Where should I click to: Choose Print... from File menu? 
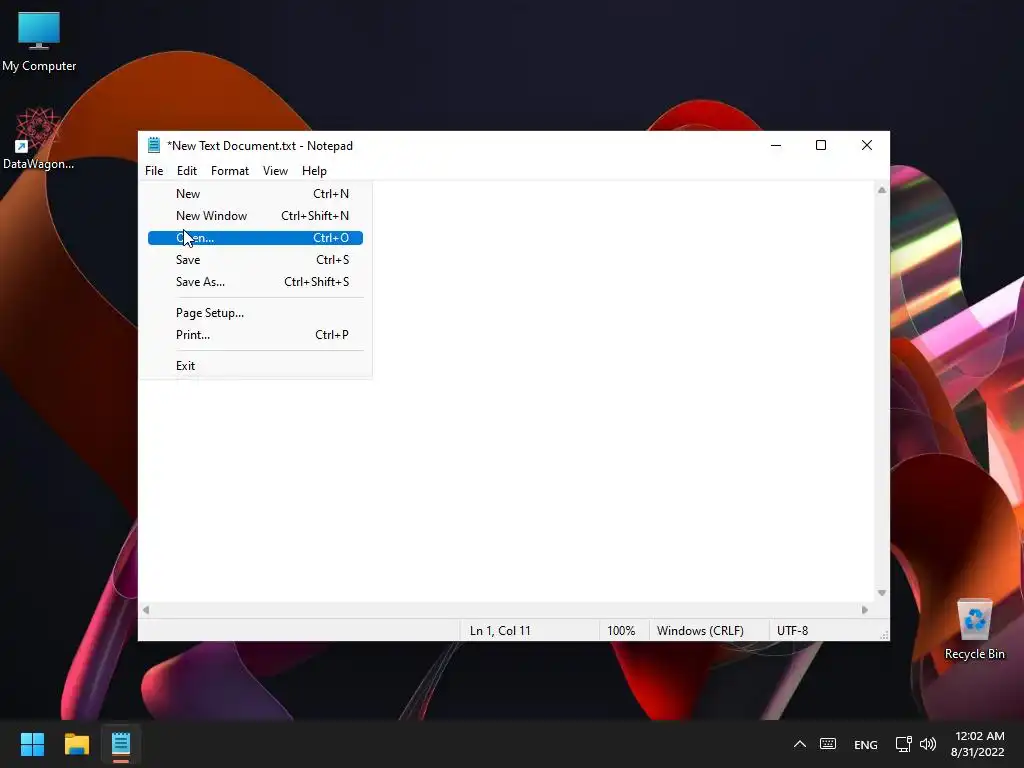click(x=255, y=335)
